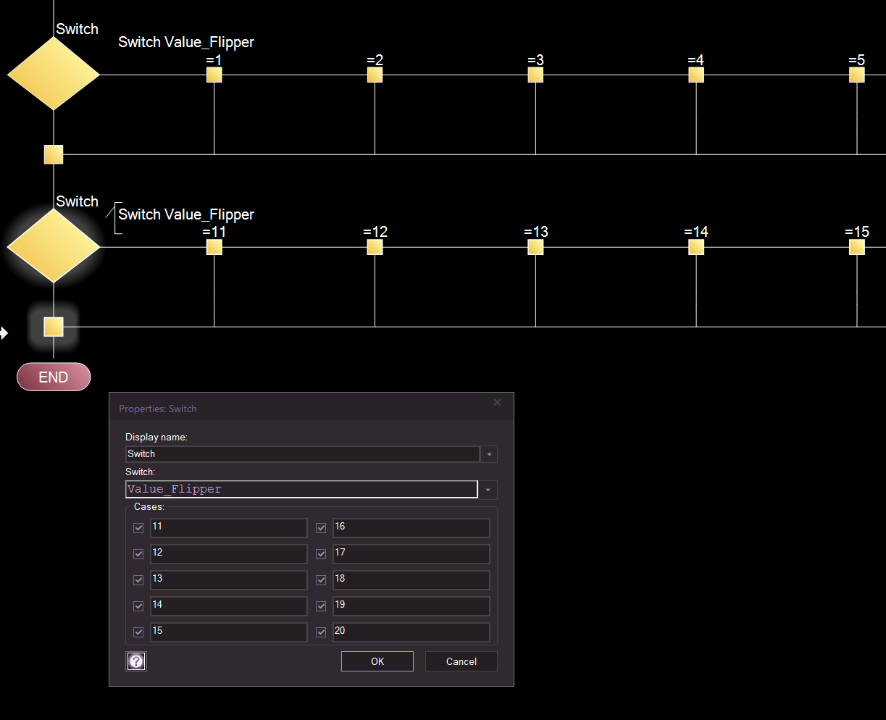The image size is (886, 720).
Task: Cancel the Switch properties dialog
Action: click(x=461, y=661)
